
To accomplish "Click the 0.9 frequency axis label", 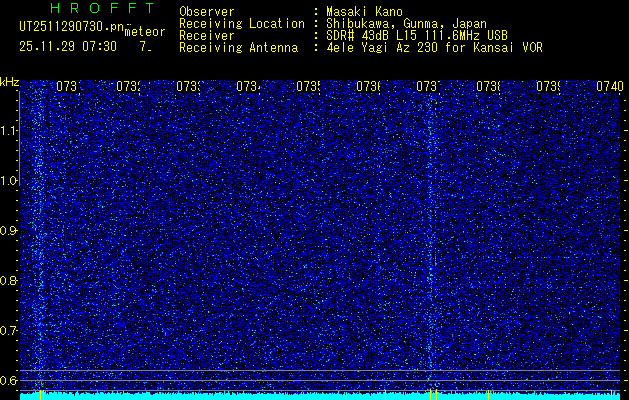I will tap(9, 230).
